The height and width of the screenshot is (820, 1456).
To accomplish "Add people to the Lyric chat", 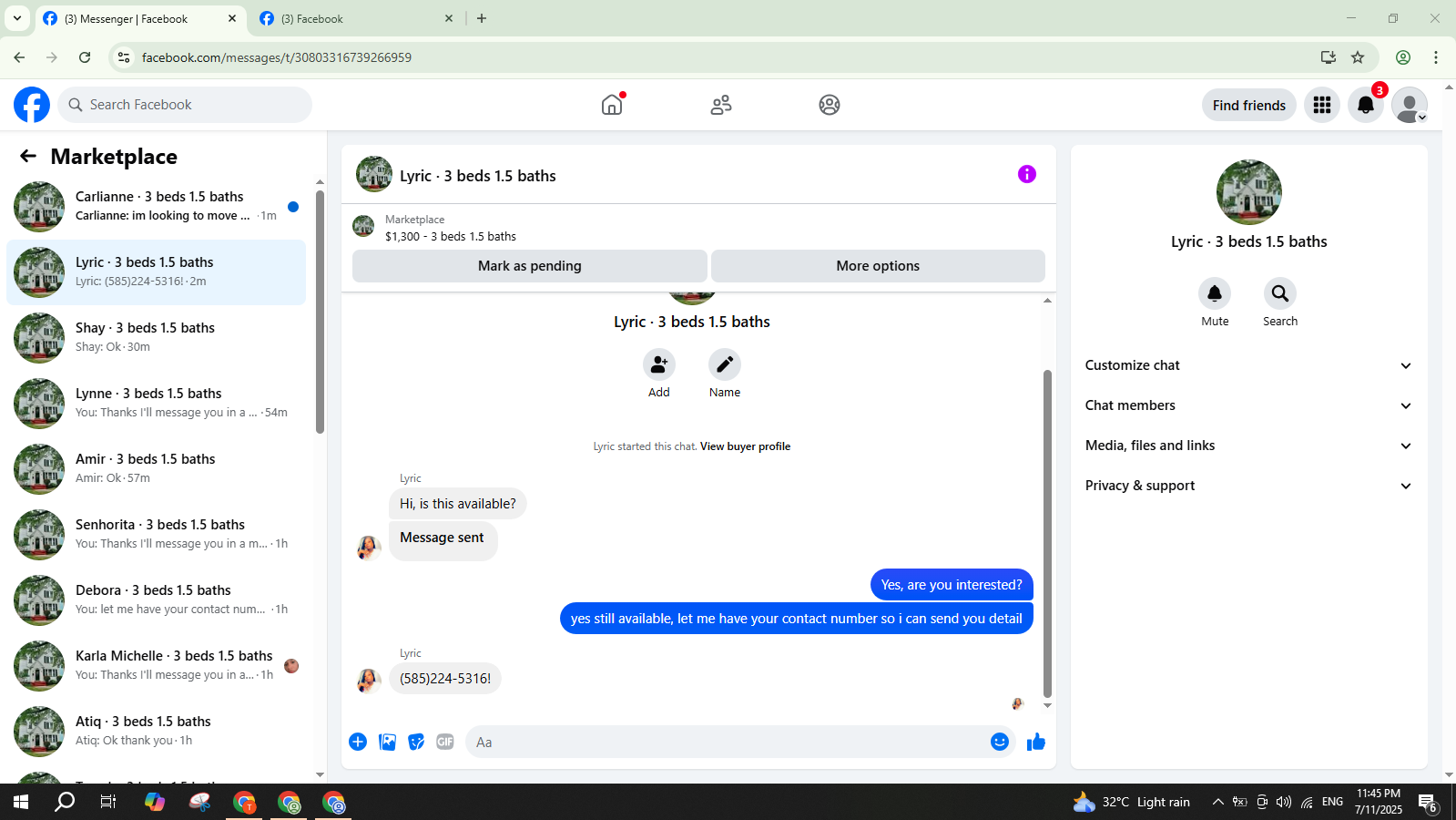I will pyautogui.click(x=659, y=364).
